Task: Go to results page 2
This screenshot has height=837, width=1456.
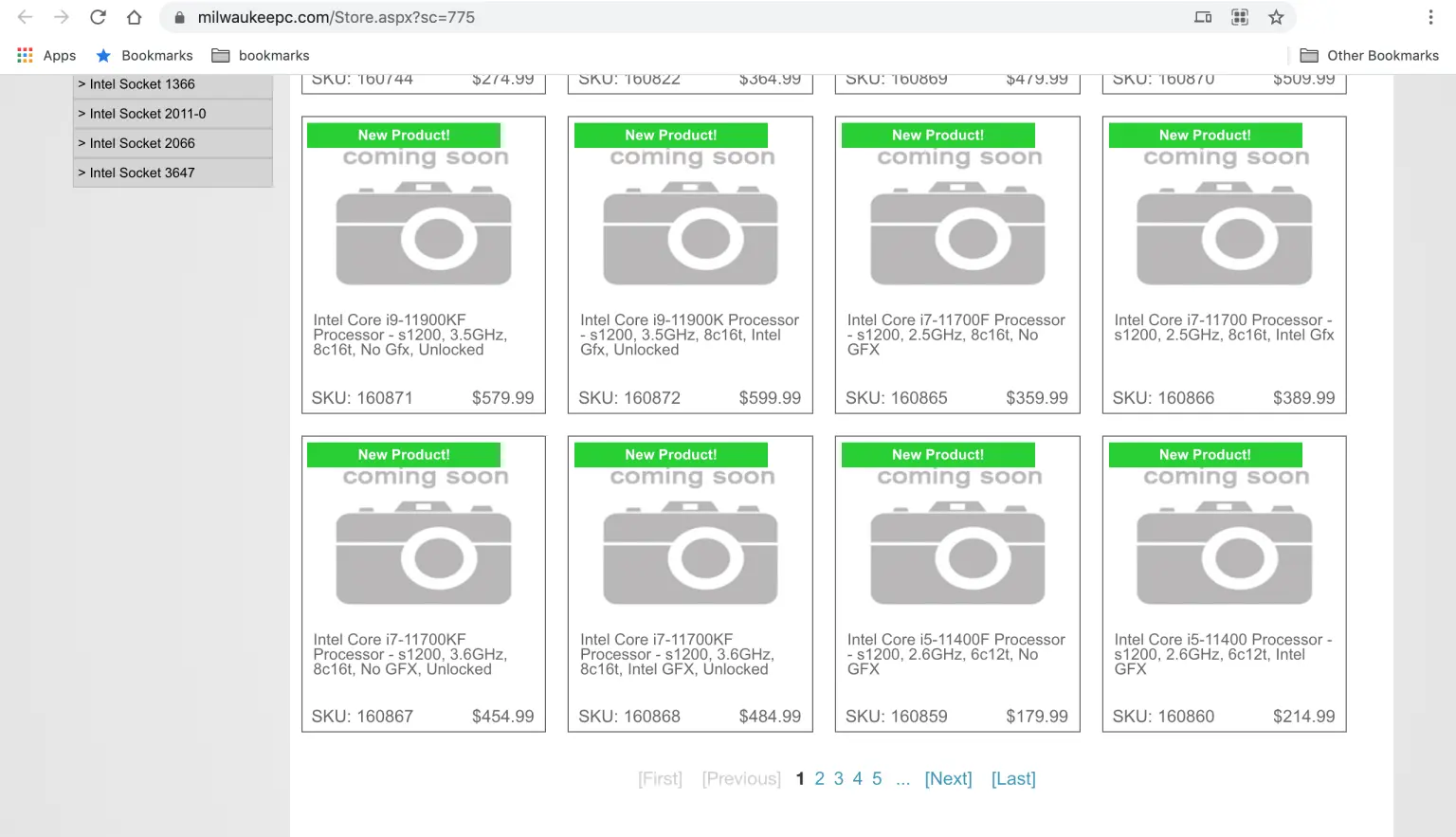Action: point(820,778)
